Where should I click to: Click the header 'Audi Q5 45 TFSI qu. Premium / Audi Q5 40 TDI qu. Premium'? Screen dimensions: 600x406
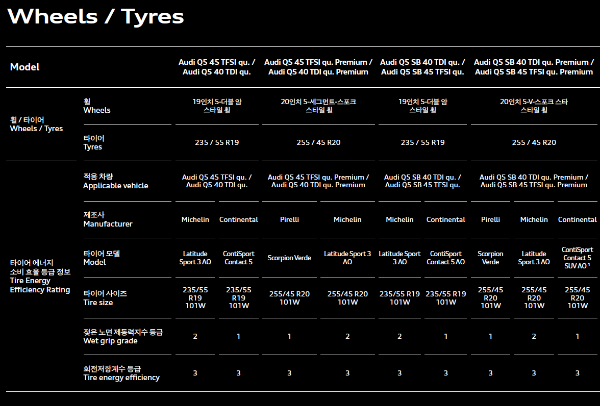(x=318, y=67)
